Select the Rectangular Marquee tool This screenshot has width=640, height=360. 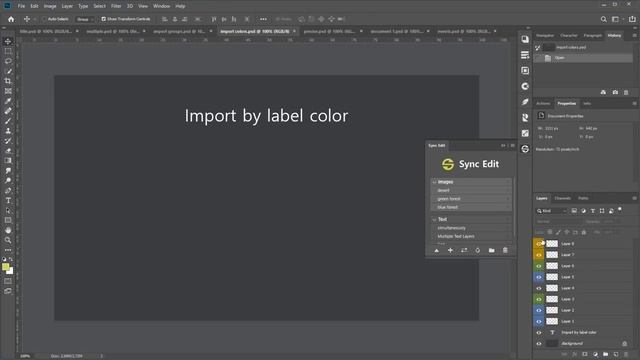[x=8, y=51]
